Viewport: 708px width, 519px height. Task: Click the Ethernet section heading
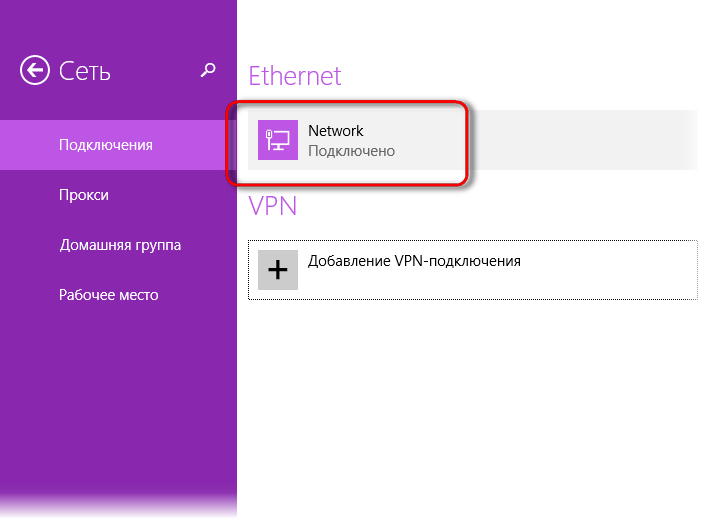(x=295, y=76)
